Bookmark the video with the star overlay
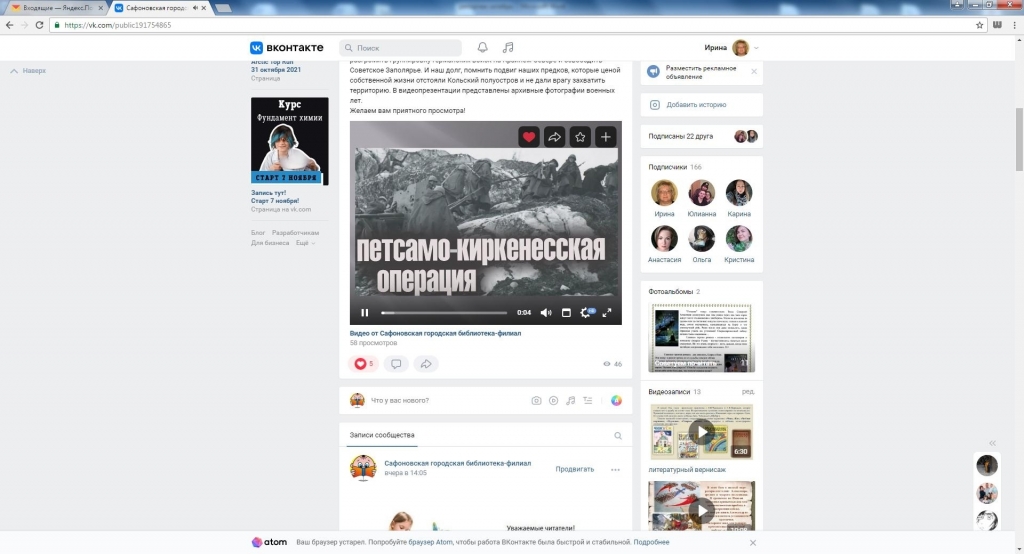 point(580,137)
